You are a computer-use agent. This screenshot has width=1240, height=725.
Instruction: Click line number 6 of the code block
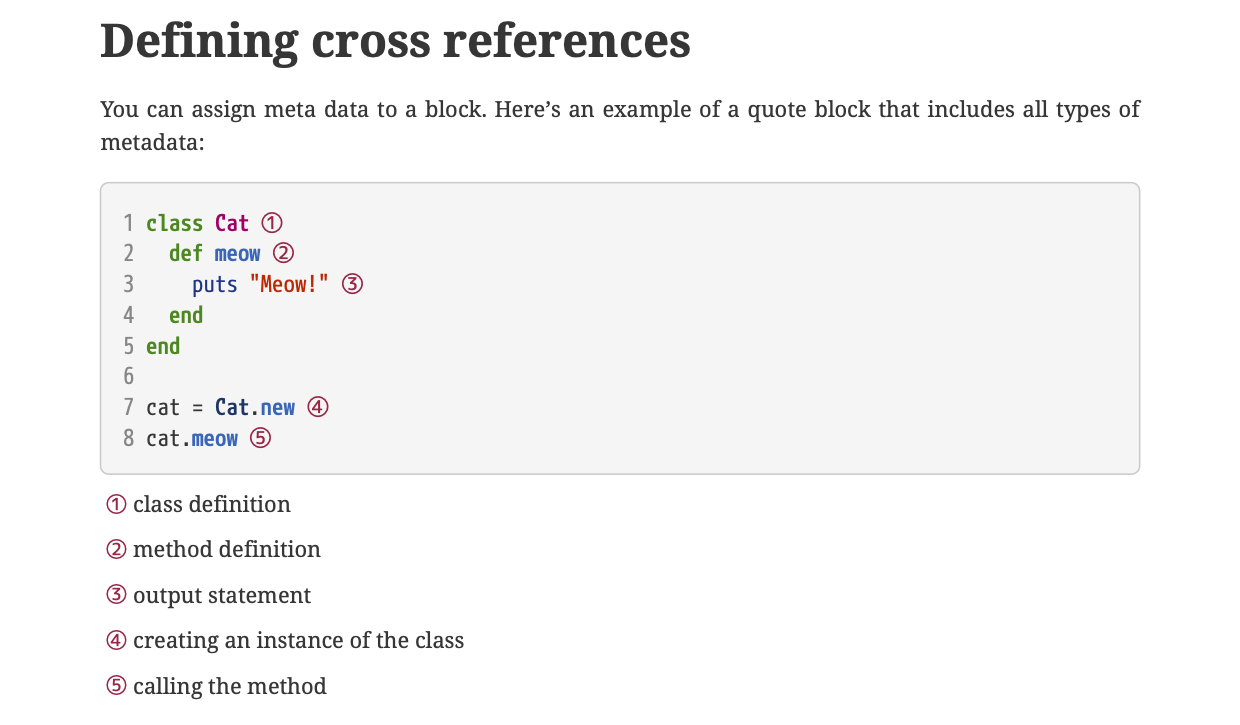[x=128, y=377]
